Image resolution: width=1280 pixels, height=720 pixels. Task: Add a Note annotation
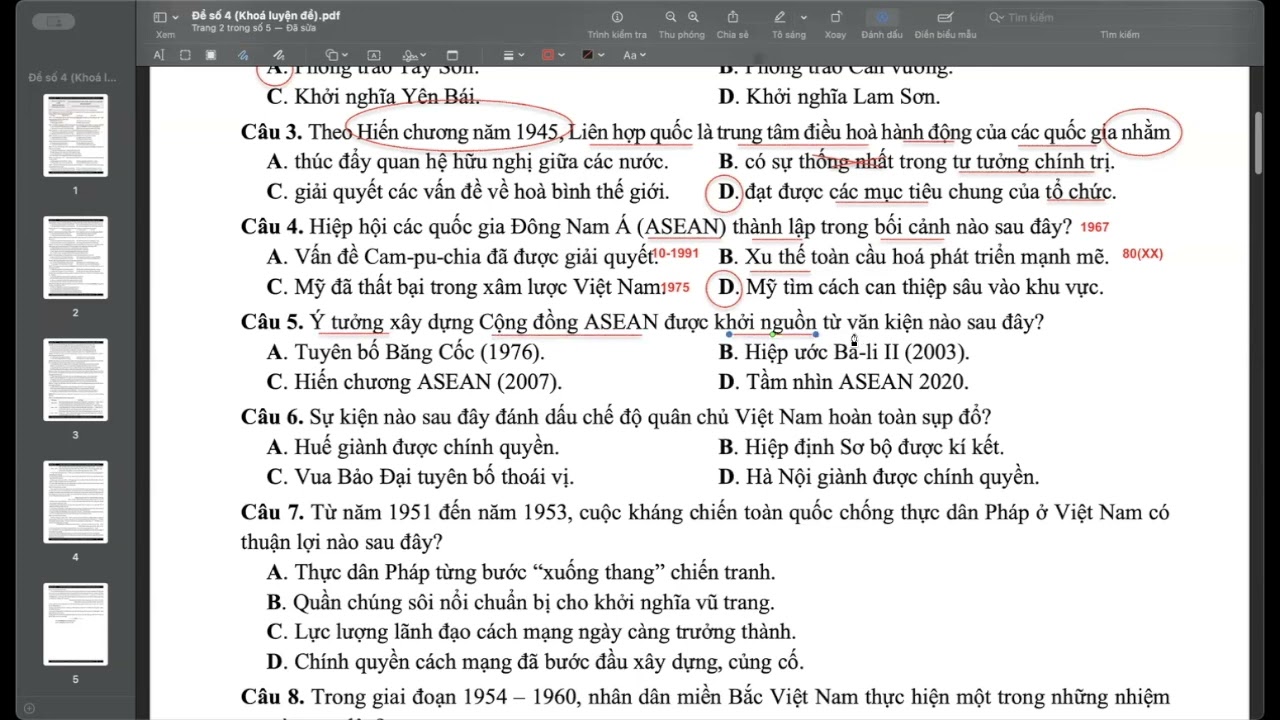coord(452,55)
